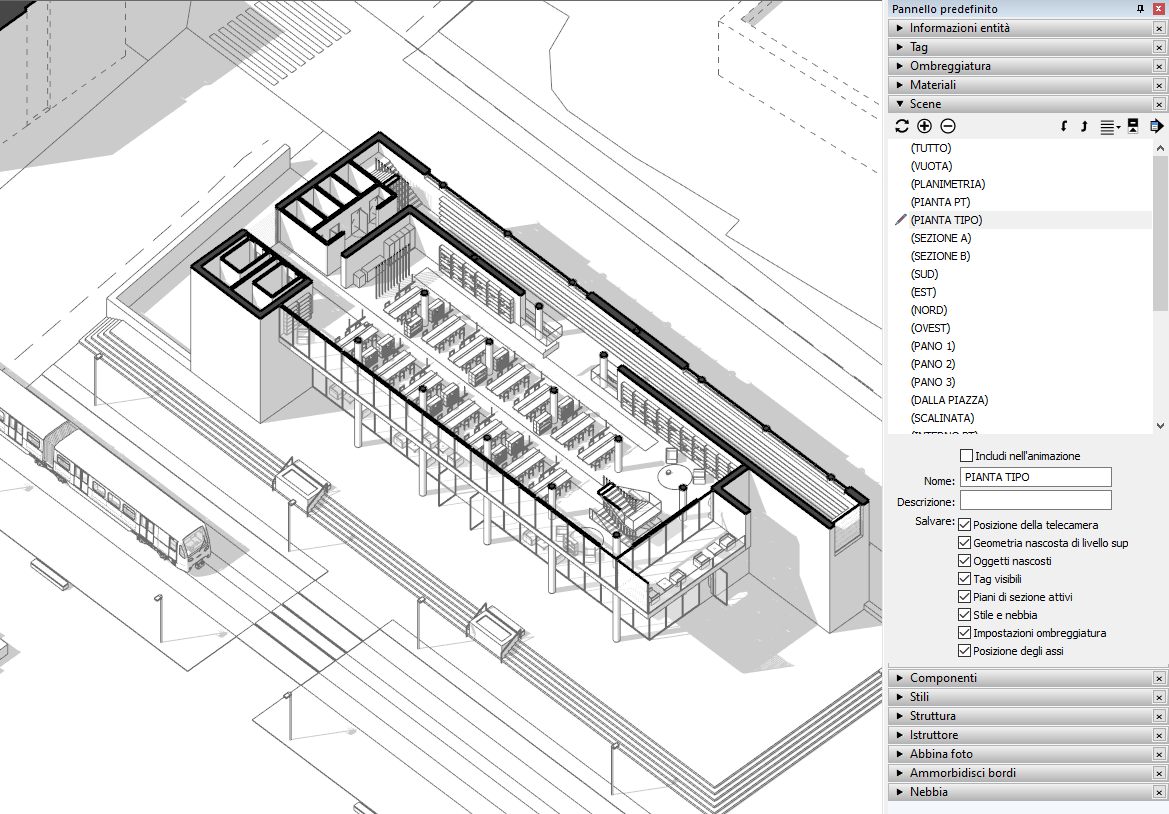The image size is (1169, 814).
Task: Select the (SEZIONE A) scene
Action: point(940,238)
